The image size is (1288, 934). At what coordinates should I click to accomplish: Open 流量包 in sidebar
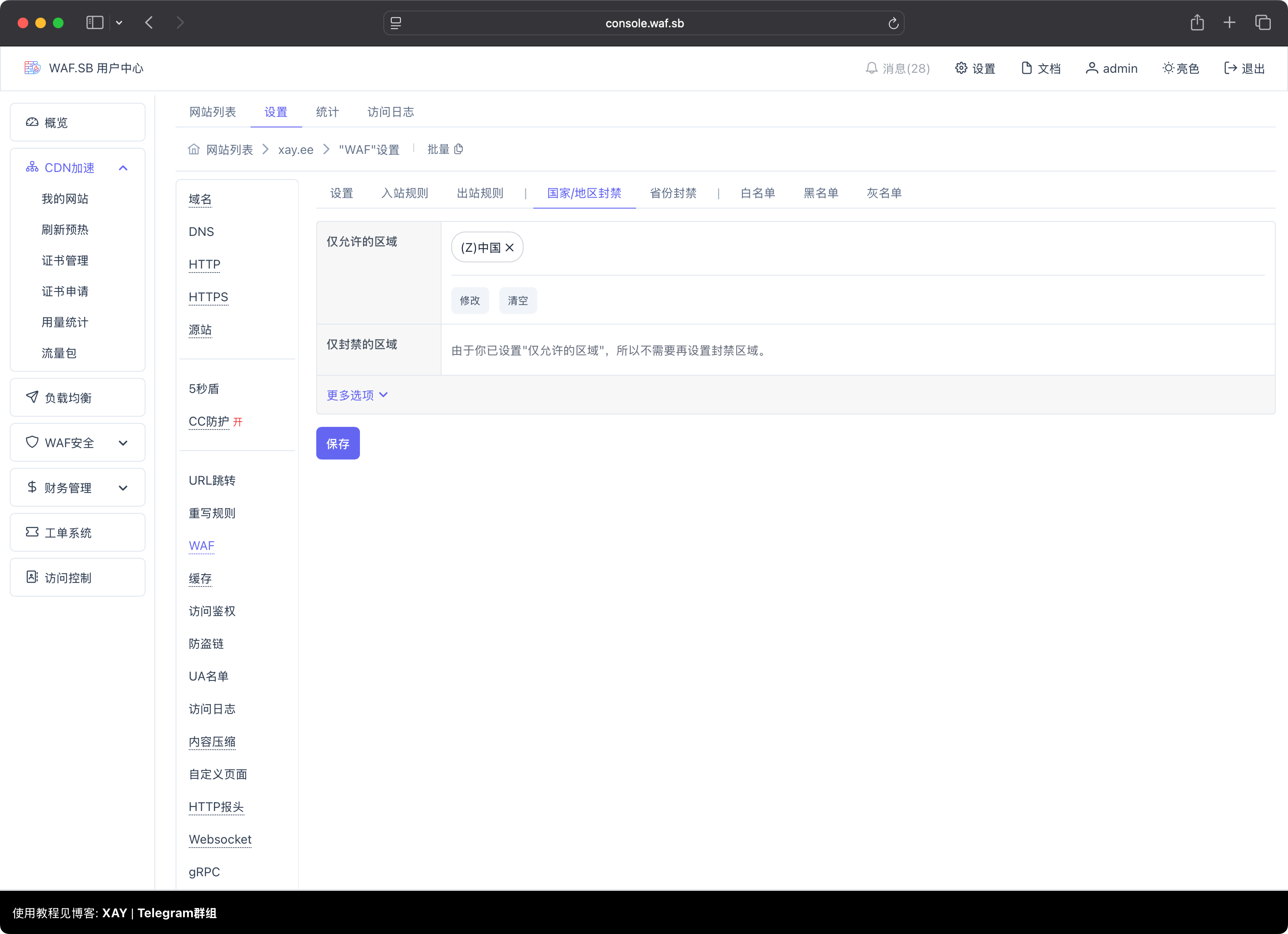coord(59,353)
